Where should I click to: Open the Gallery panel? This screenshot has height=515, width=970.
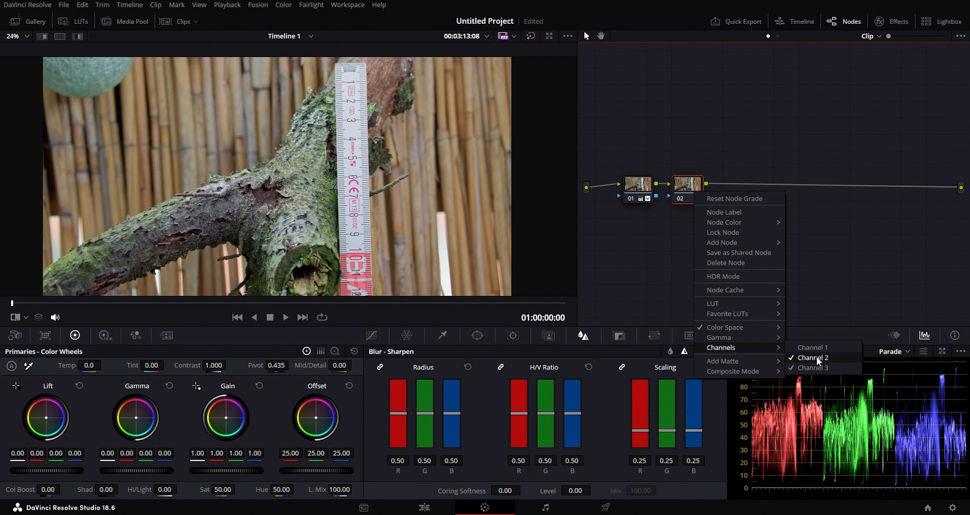[x=27, y=21]
